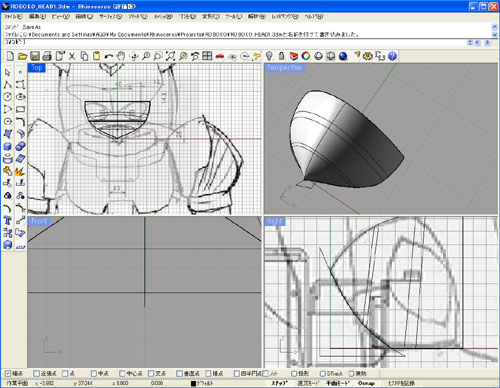The image size is (500, 388).
Task: Select the ellipse tool in left toolbar
Action: click(x=20, y=97)
